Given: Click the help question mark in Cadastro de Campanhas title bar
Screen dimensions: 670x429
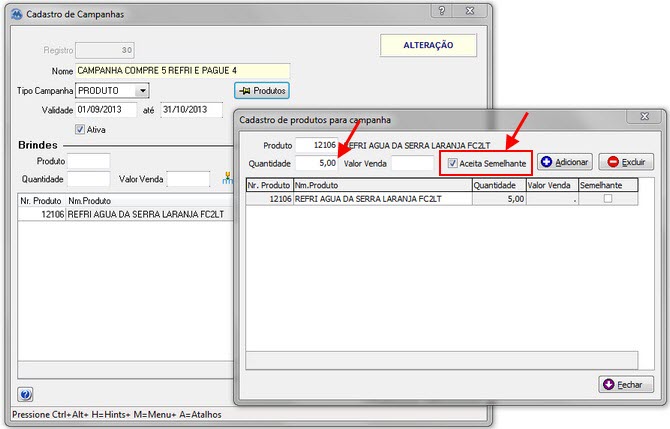Looking at the screenshot, I should coord(442,11).
